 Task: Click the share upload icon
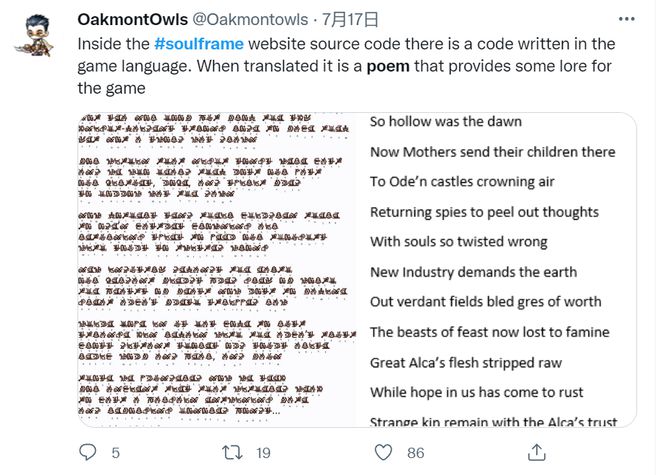pos(536,452)
